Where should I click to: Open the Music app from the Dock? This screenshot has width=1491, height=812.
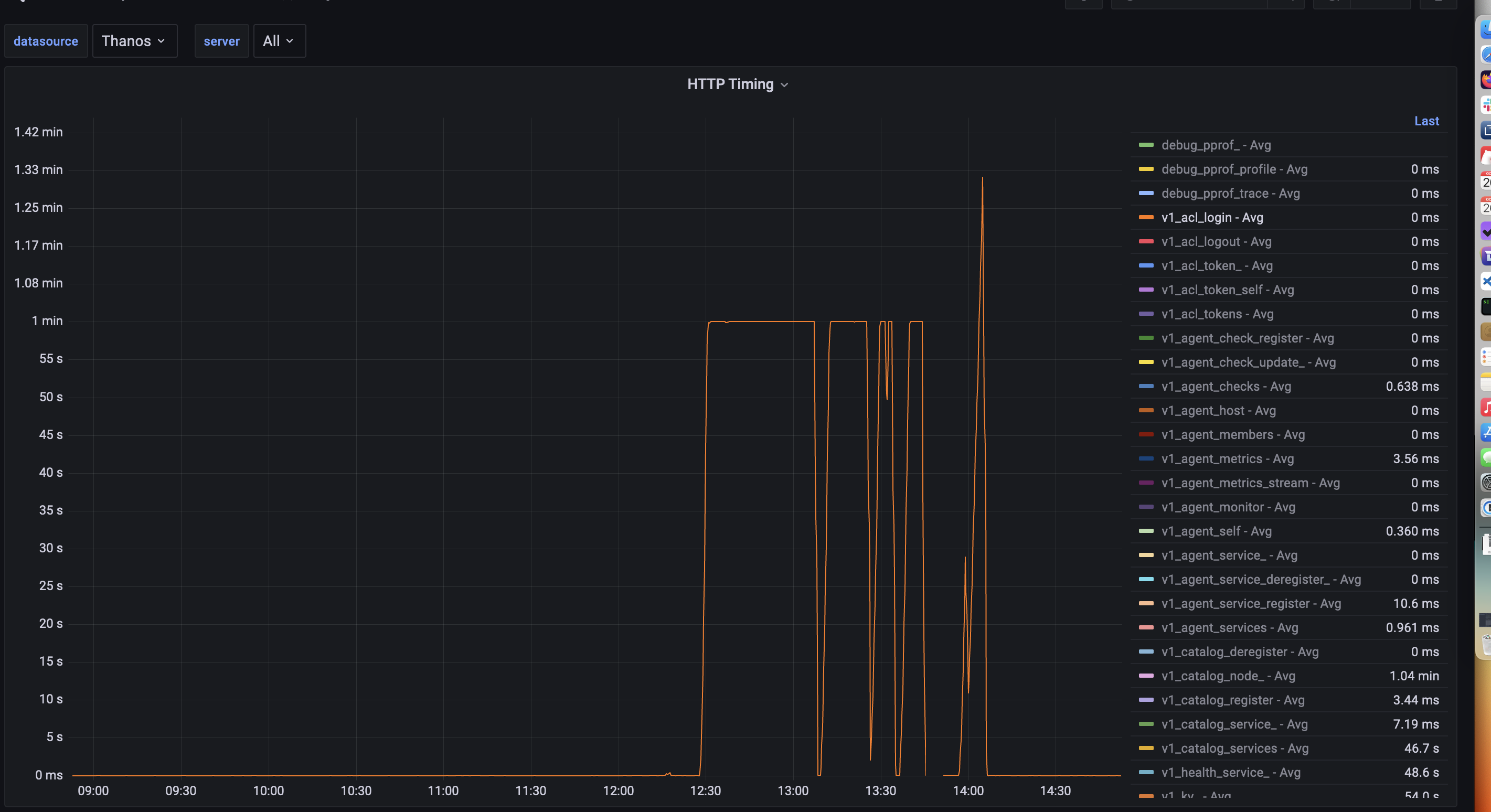tap(1484, 407)
